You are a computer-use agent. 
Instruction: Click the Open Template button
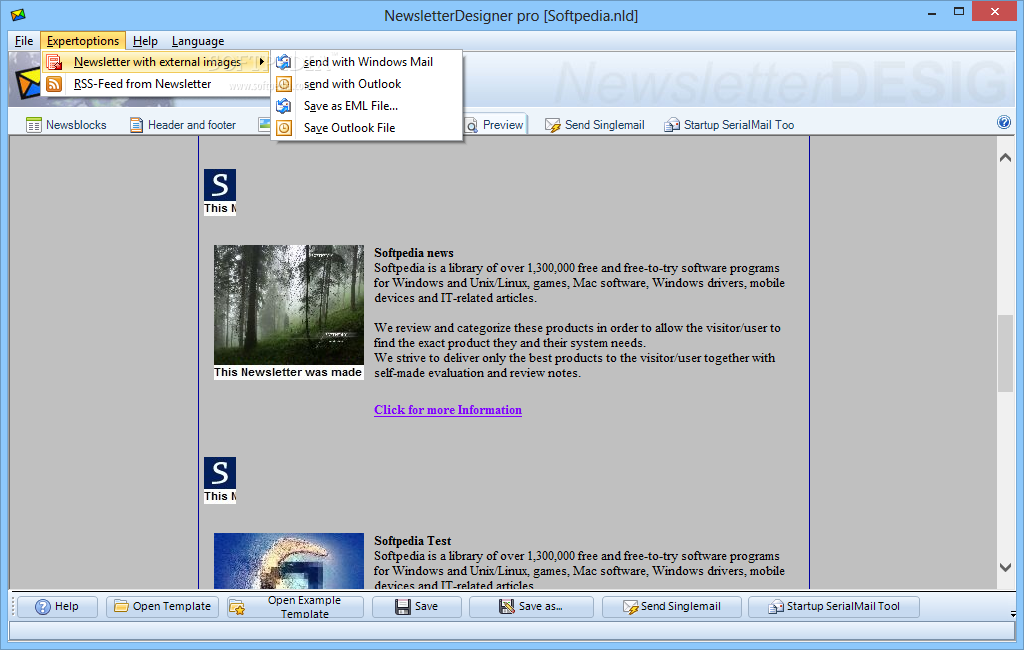(x=163, y=607)
